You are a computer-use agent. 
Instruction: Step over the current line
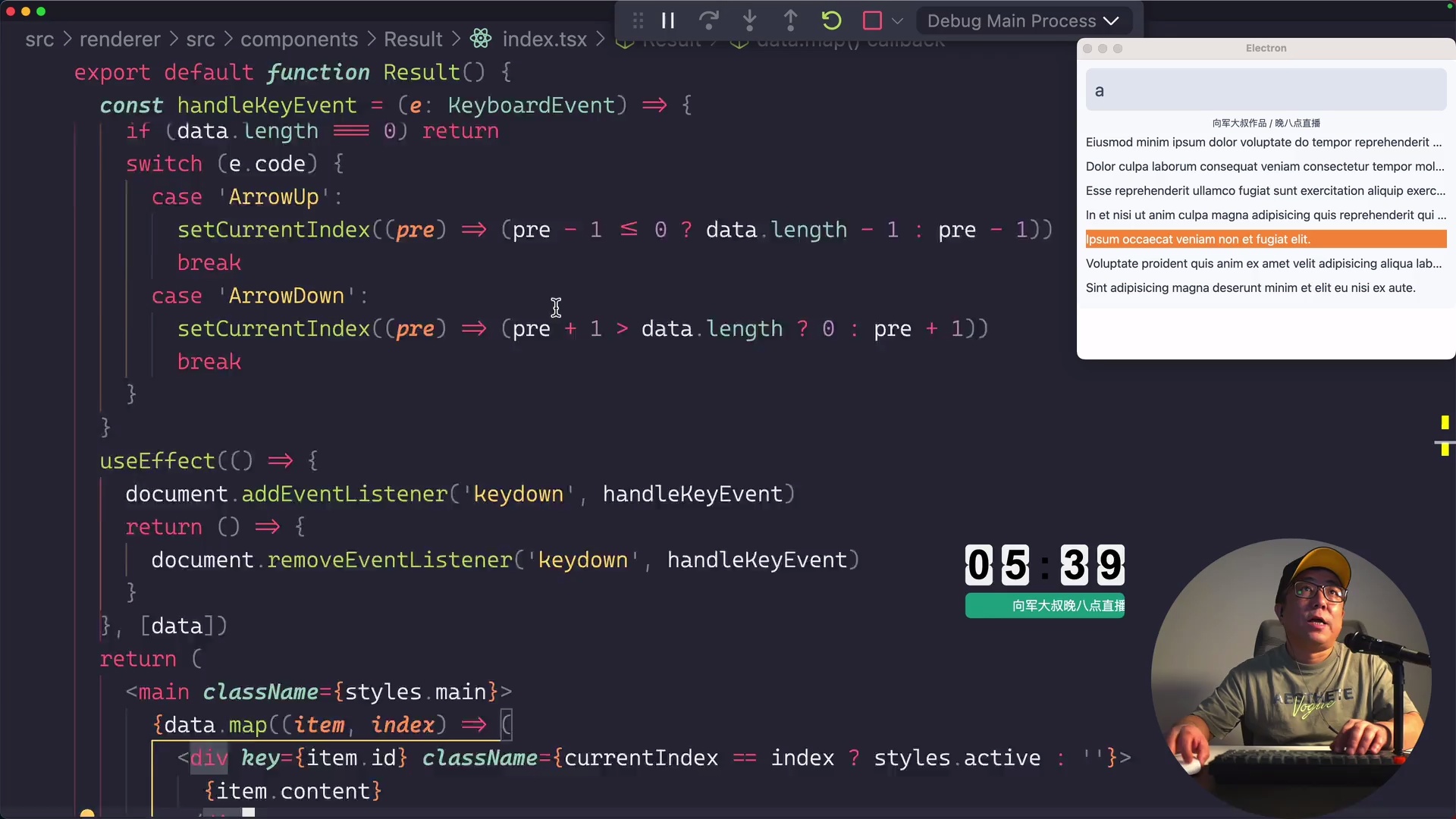(x=708, y=20)
